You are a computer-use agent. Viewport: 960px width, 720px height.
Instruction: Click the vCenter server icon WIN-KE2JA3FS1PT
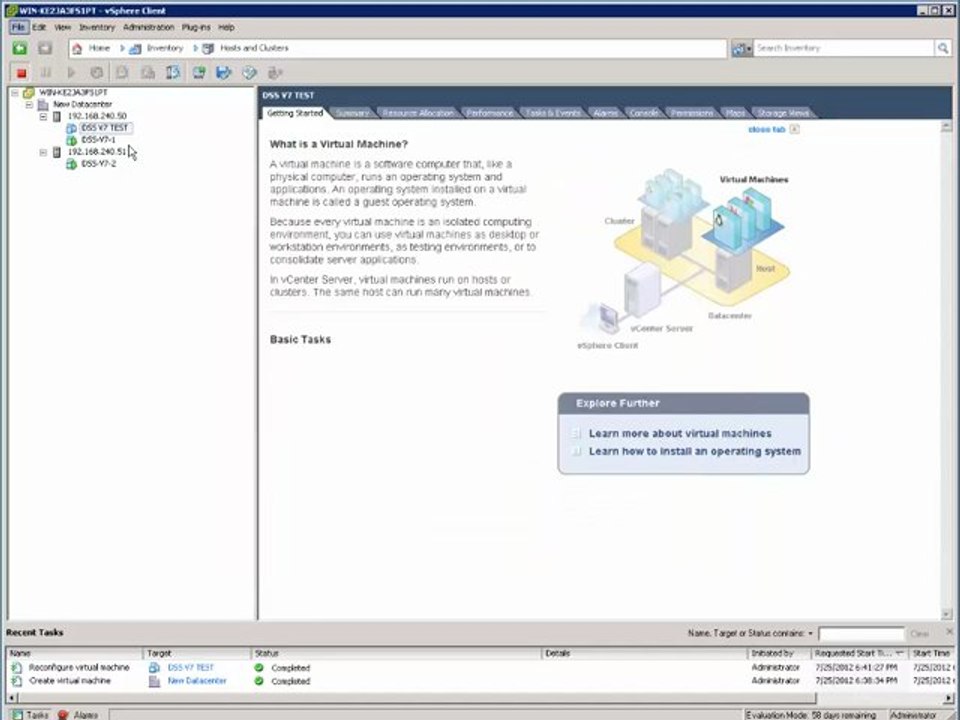coord(28,93)
